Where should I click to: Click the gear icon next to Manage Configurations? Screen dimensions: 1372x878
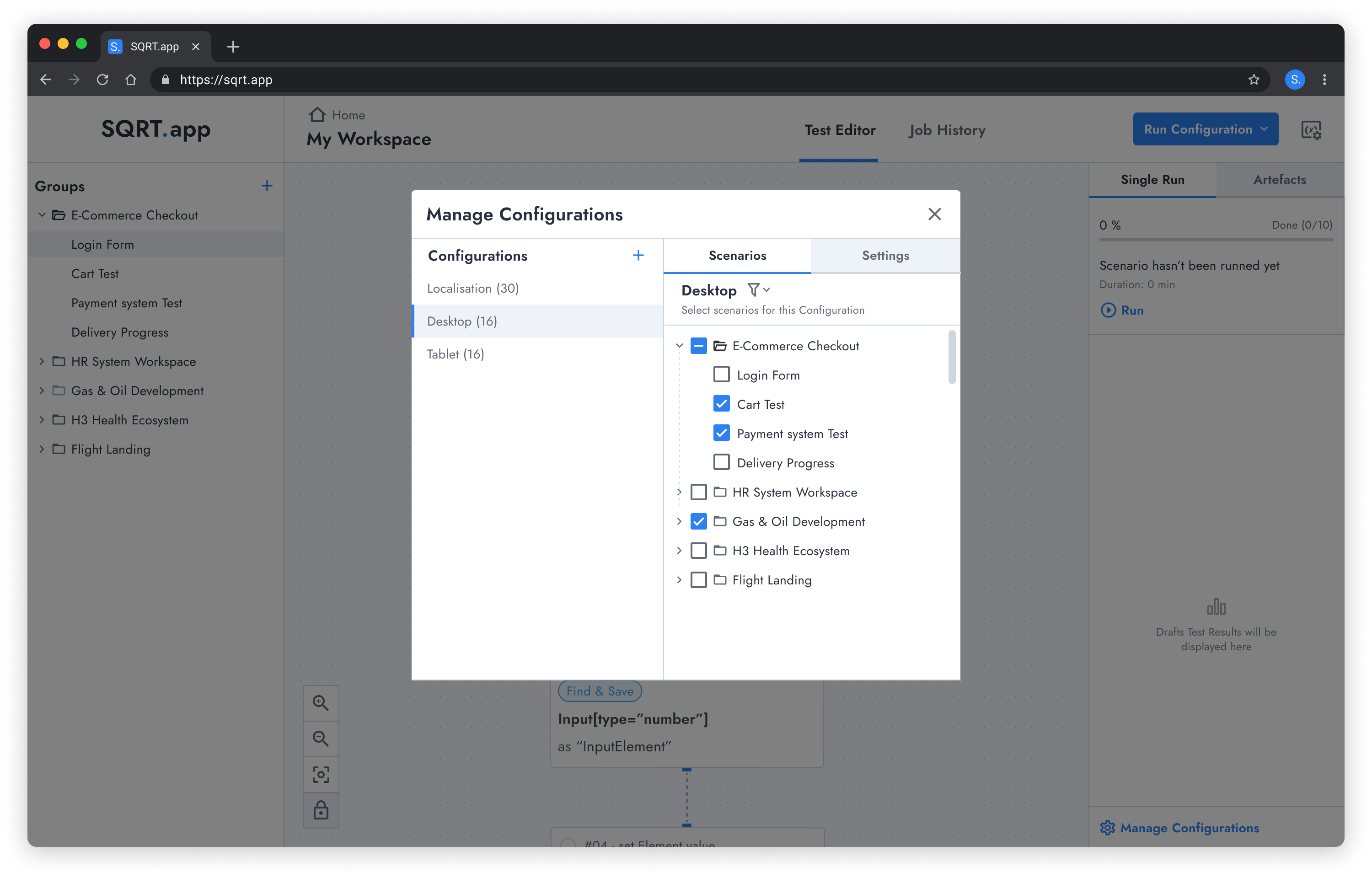[1107, 828]
